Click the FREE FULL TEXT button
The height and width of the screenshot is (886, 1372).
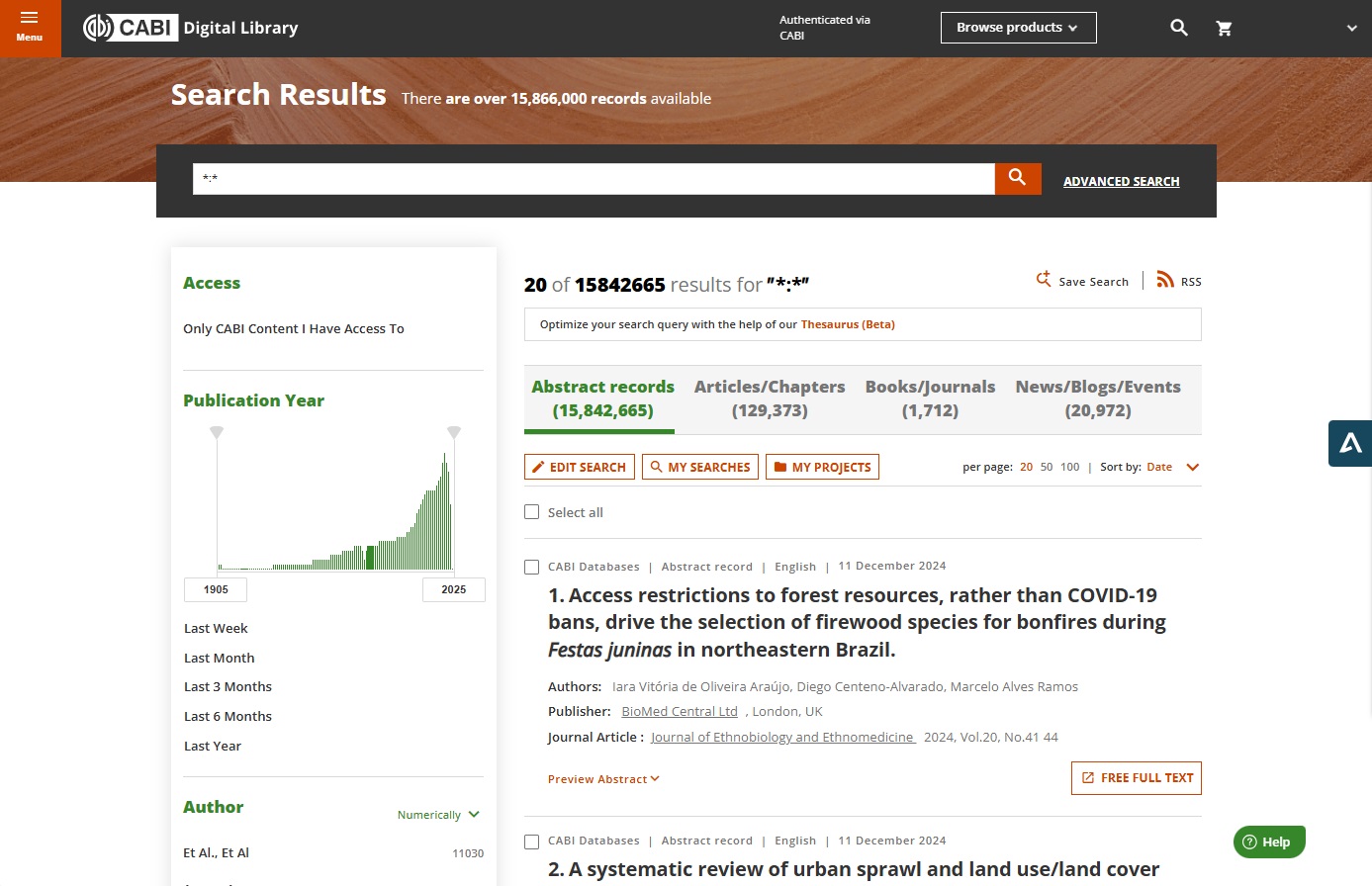tap(1137, 778)
